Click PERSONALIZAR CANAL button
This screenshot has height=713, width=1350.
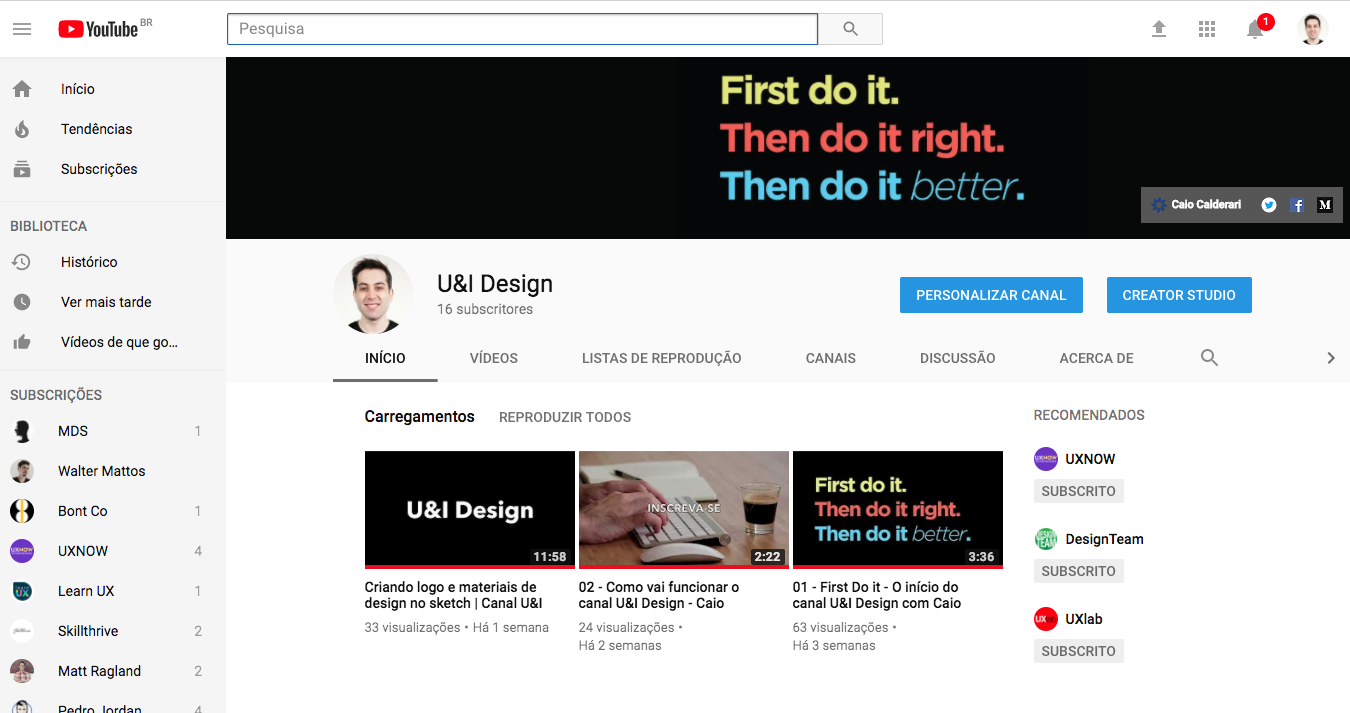click(x=991, y=295)
